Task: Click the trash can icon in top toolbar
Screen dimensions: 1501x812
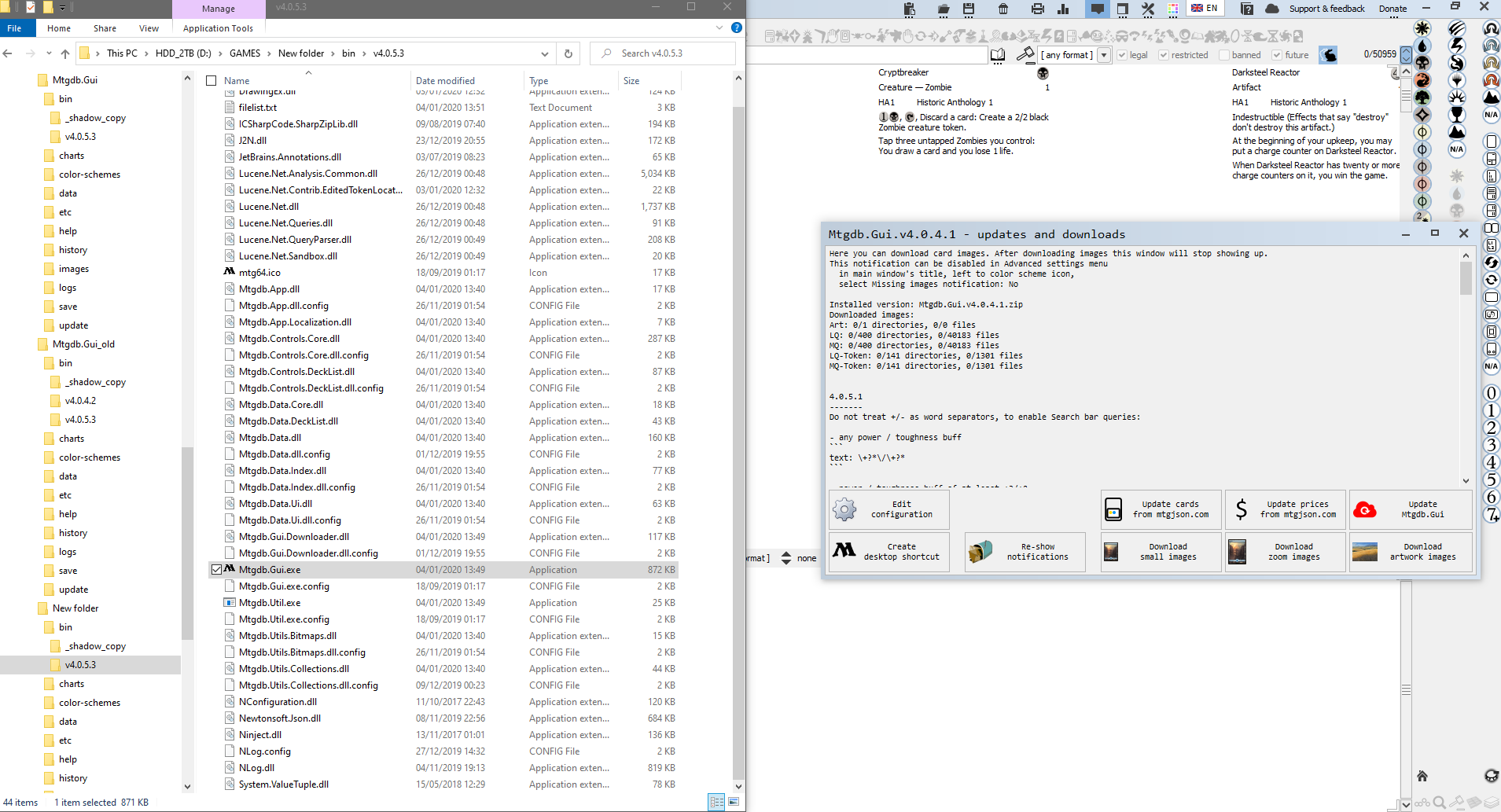Action: point(1003,9)
